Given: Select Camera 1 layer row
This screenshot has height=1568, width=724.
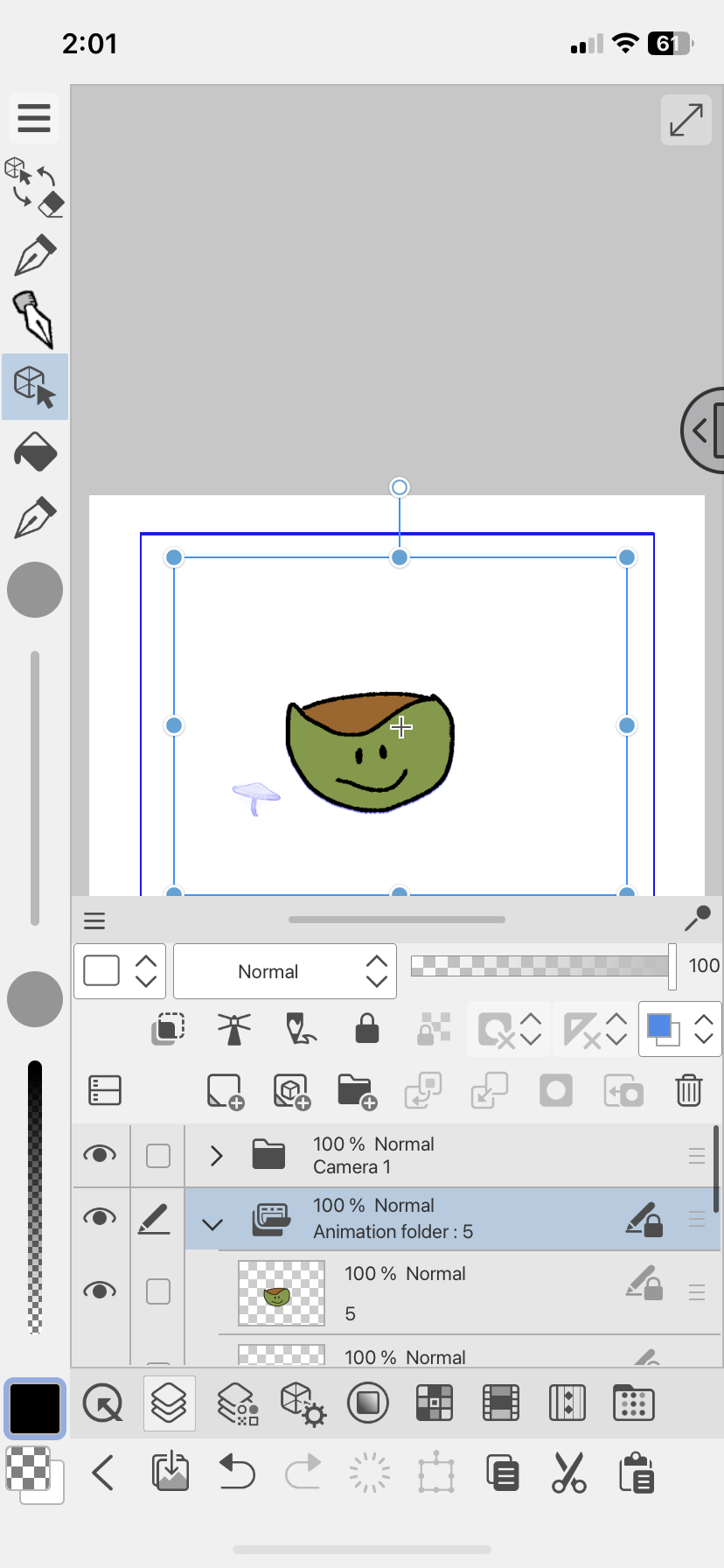Looking at the screenshot, I should click(452, 1156).
